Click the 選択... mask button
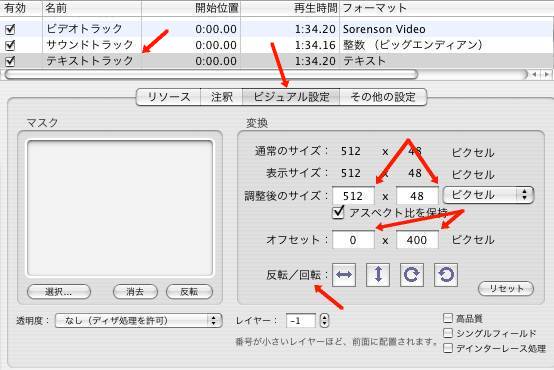This screenshot has width=554, height=370. tap(59, 292)
